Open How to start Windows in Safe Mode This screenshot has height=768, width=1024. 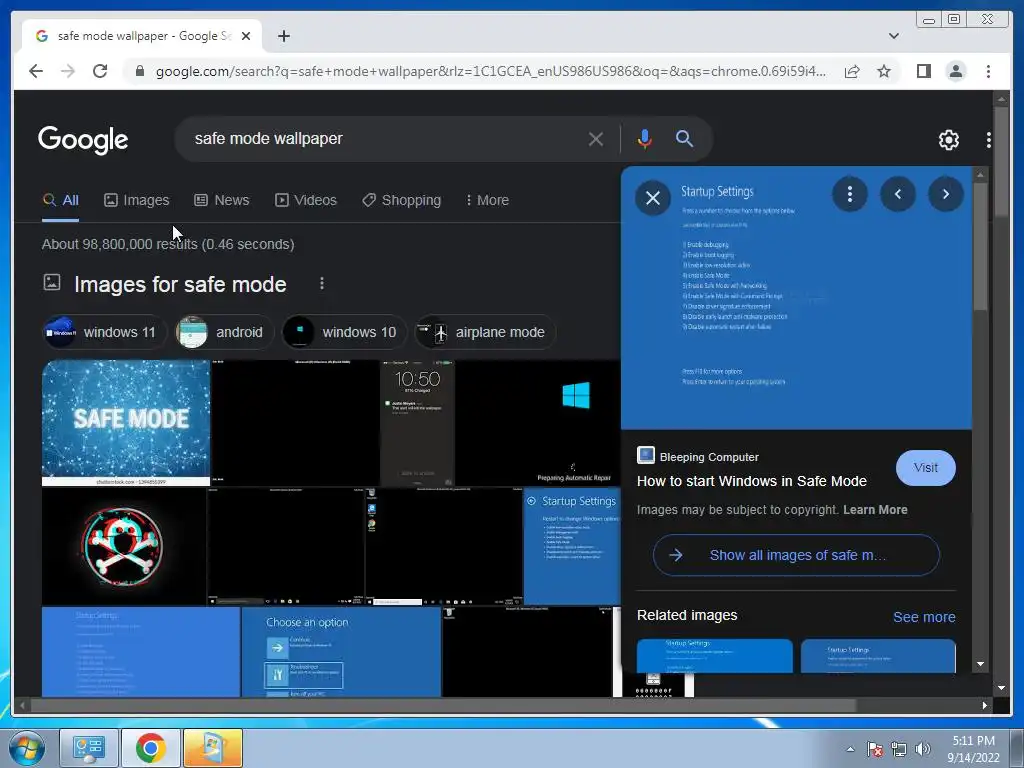click(x=752, y=481)
